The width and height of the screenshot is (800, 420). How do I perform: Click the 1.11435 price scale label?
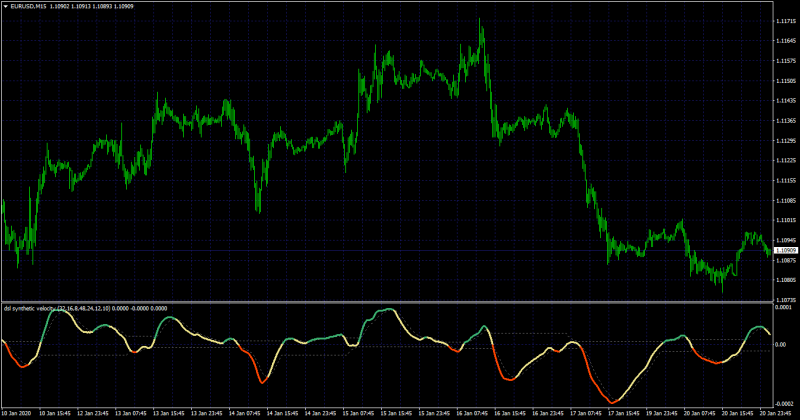click(786, 101)
